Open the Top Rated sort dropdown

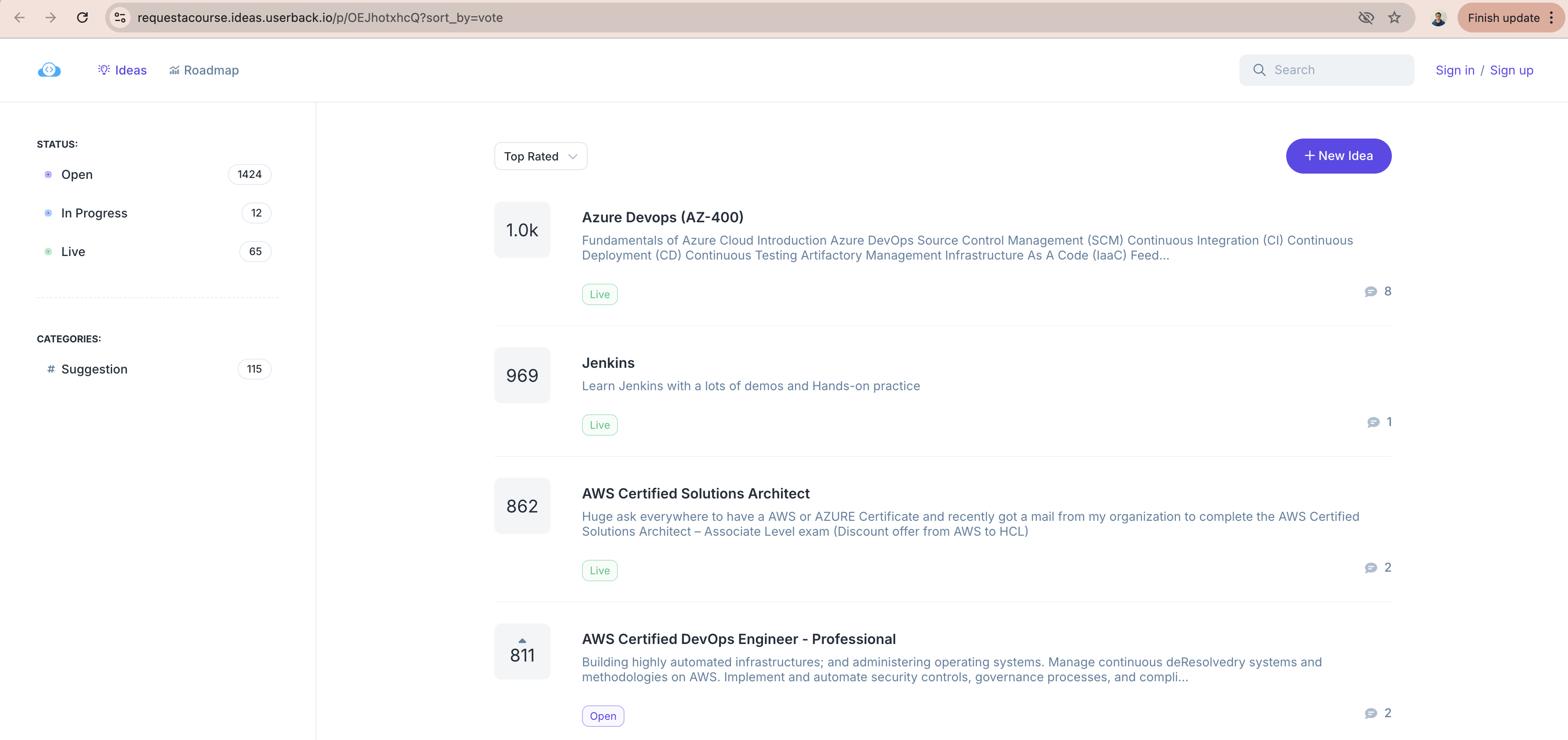(x=540, y=157)
